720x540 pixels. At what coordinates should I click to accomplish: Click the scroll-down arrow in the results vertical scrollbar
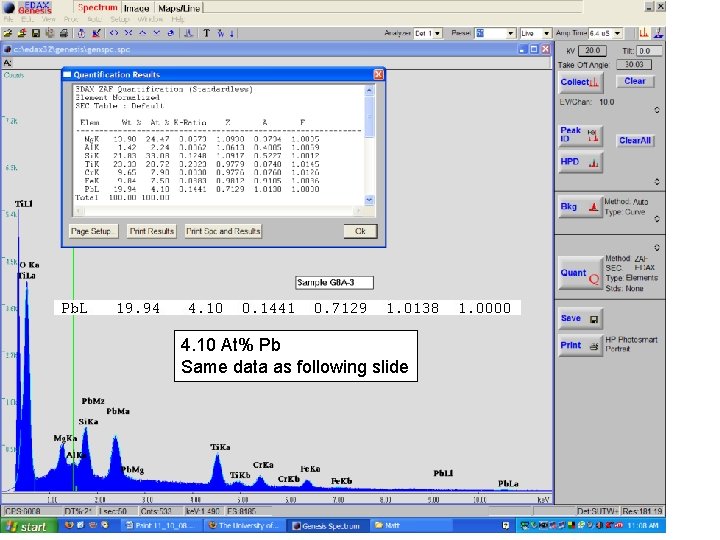[x=369, y=200]
